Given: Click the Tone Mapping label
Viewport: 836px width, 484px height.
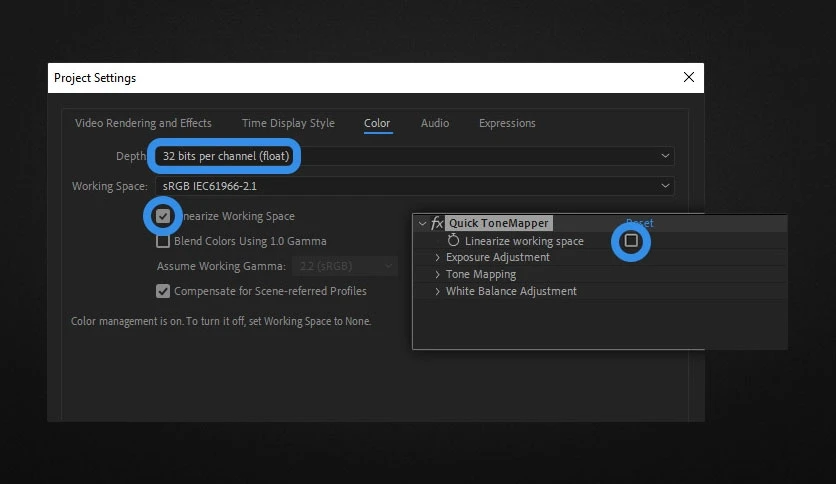Looking at the screenshot, I should pyautogui.click(x=481, y=275).
